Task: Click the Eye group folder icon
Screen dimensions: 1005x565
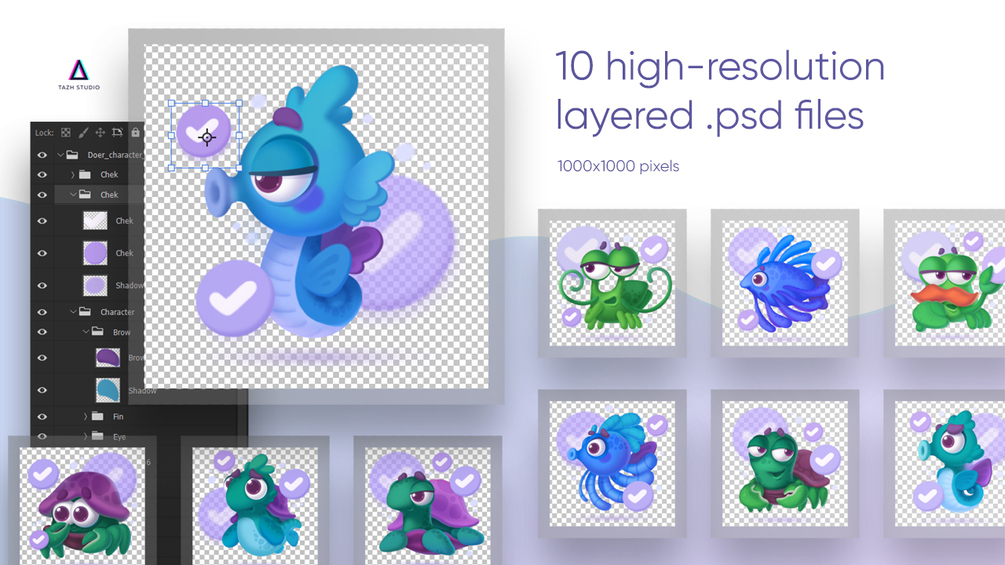Action: pyautogui.click(x=97, y=436)
